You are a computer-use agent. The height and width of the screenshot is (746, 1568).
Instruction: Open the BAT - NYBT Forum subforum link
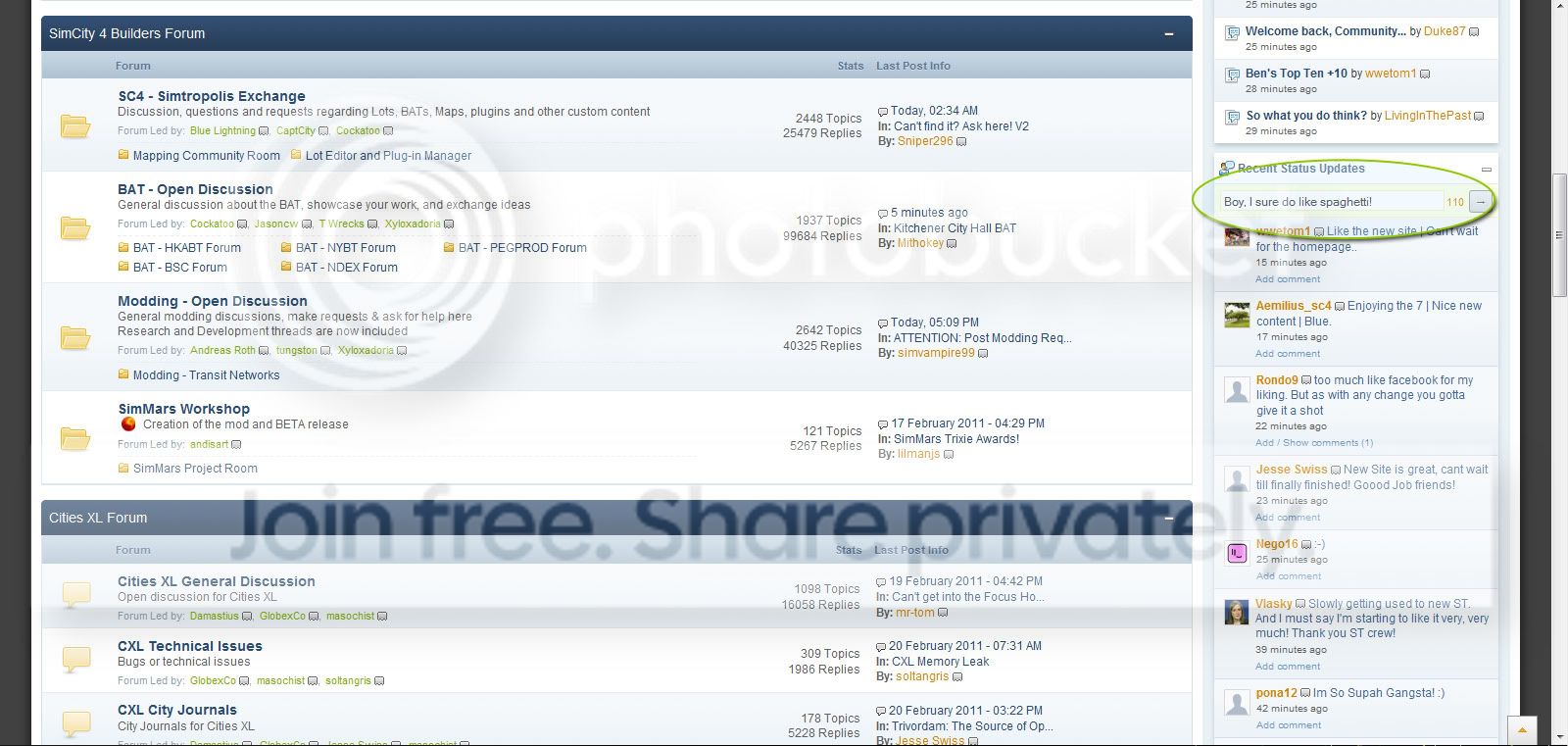click(346, 248)
